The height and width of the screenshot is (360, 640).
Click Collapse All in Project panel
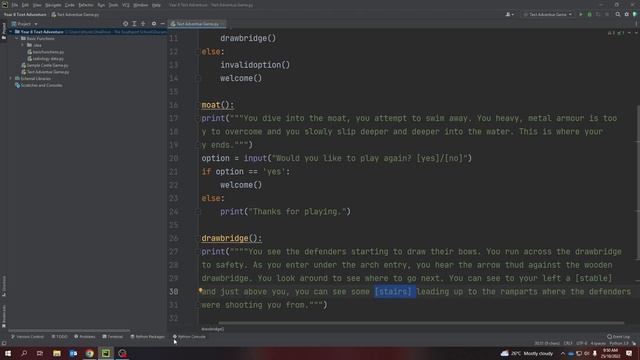coord(143,24)
